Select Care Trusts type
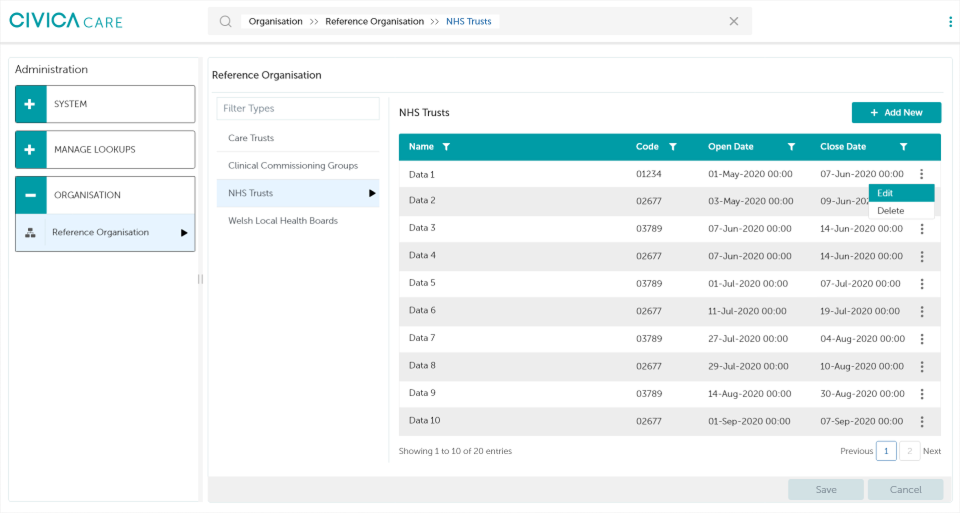 pyautogui.click(x=298, y=138)
